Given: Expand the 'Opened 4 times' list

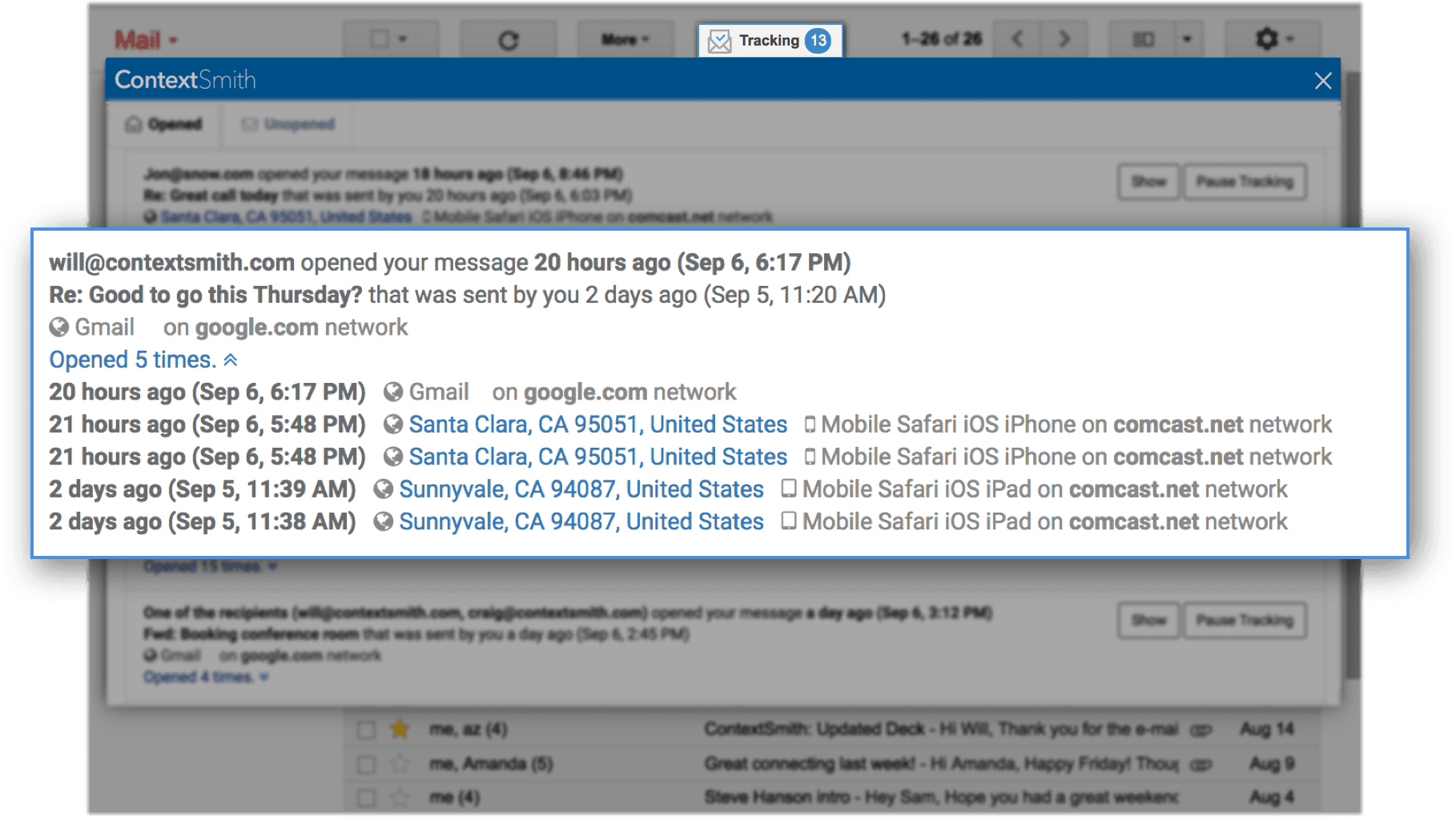Looking at the screenshot, I should (206, 677).
